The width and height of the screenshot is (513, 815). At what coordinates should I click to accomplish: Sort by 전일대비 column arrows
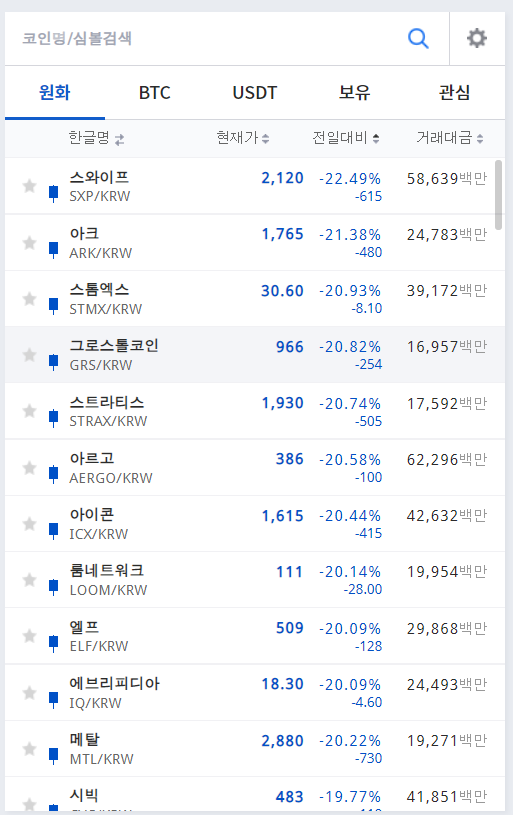376,138
